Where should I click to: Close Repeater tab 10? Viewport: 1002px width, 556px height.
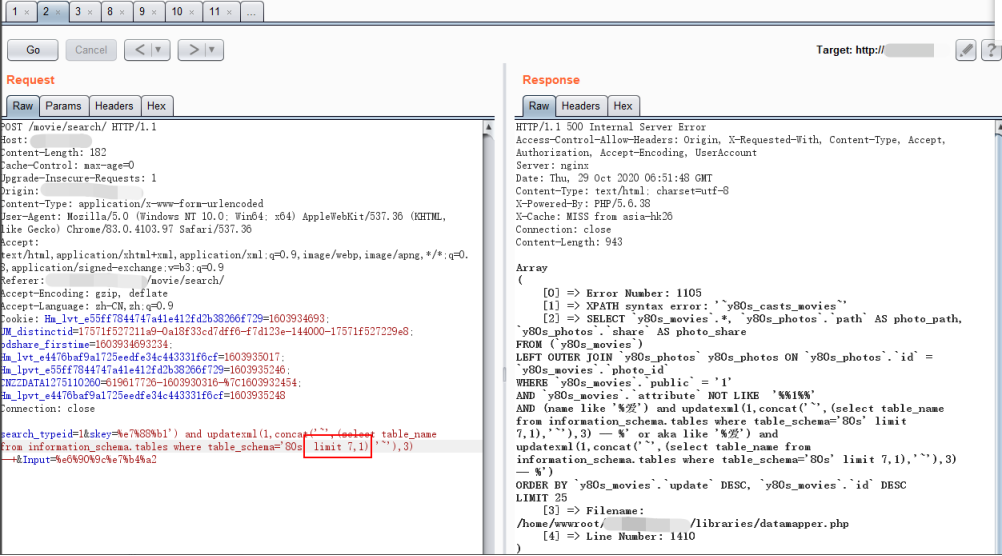pos(191,12)
